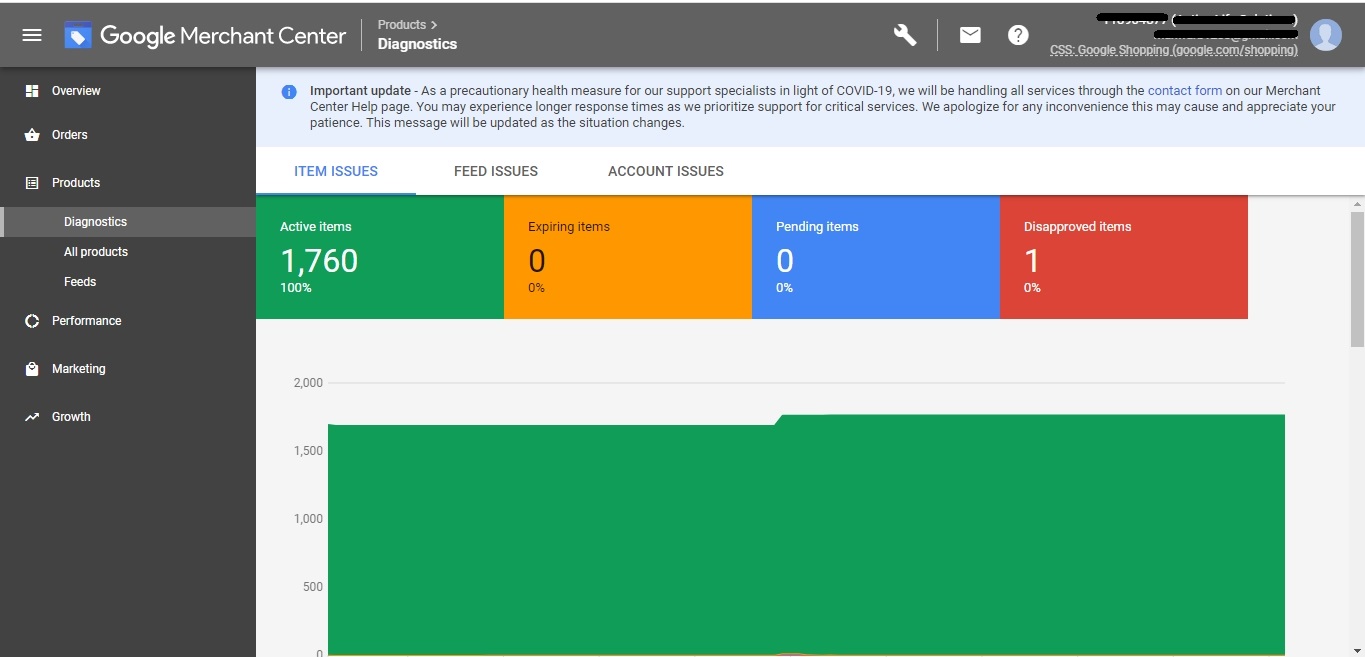Select the red Disapproved items card
The height and width of the screenshot is (657, 1365).
click(x=1123, y=257)
